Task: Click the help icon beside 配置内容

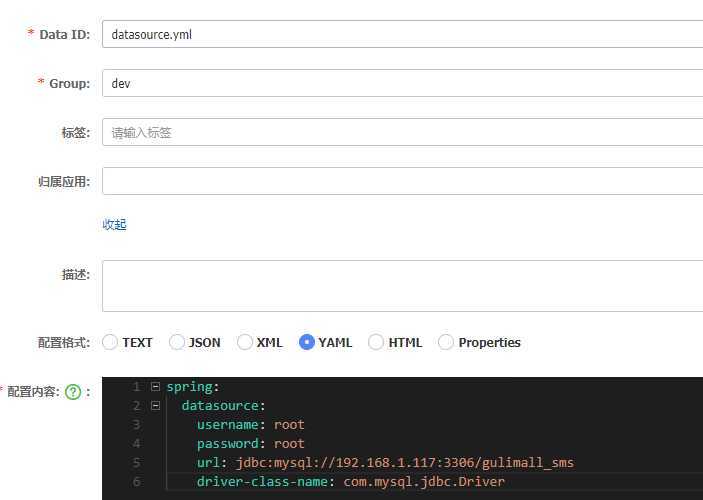Action: click(73, 392)
